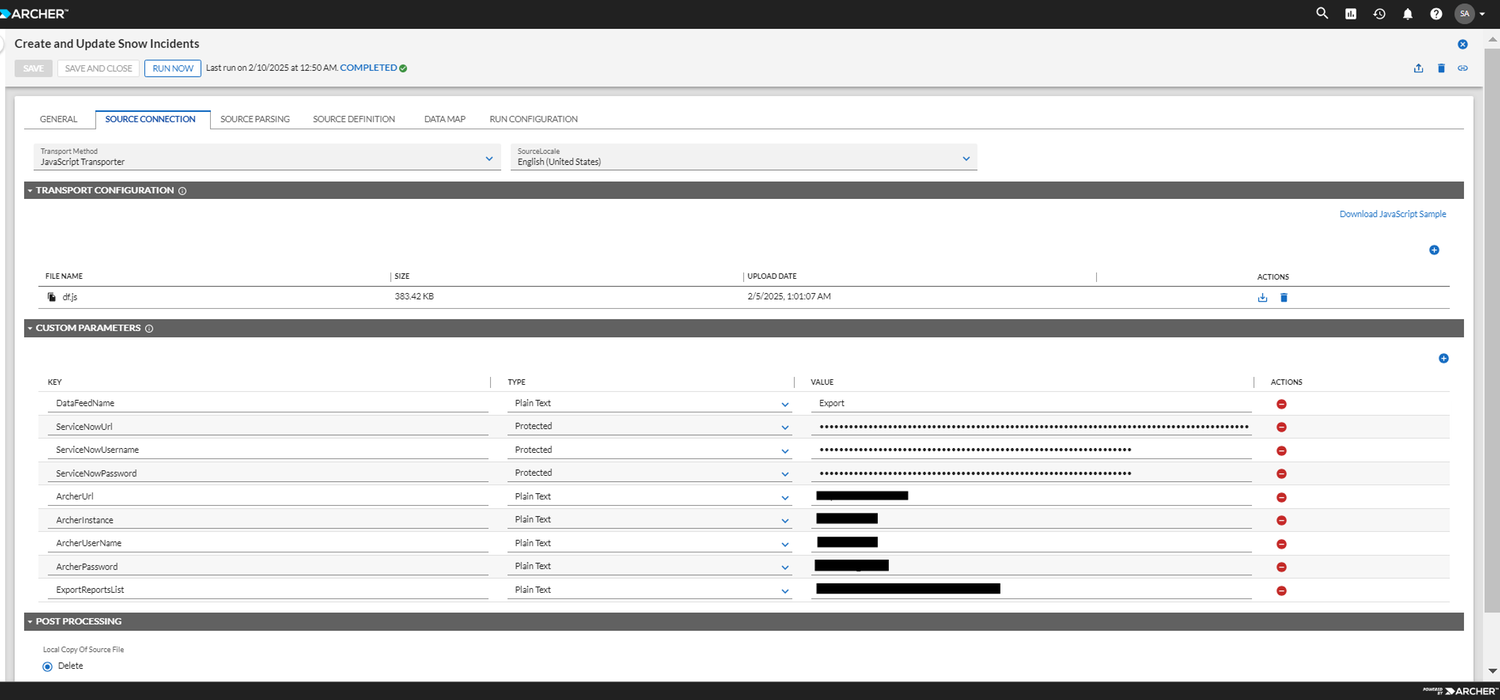
Task: Open the help question mark icon
Action: (x=1436, y=14)
